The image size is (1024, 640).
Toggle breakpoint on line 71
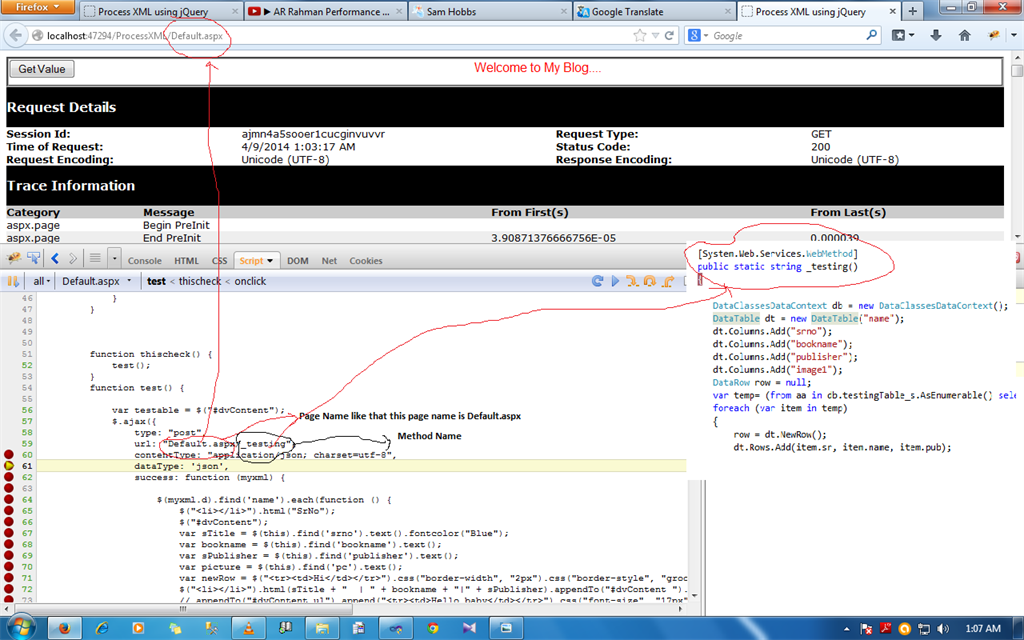(x=8, y=578)
